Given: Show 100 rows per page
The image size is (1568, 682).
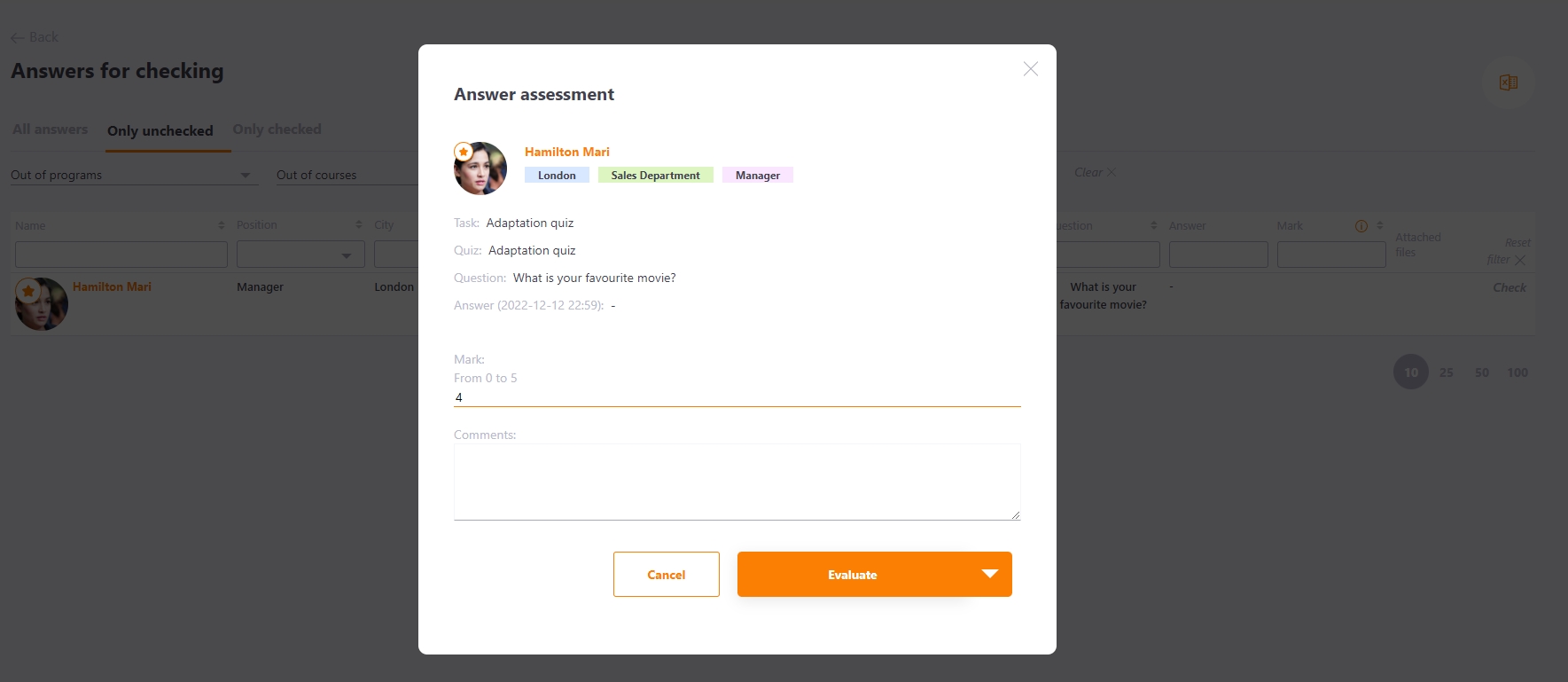Looking at the screenshot, I should pyautogui.click(x=1517, y=372).
